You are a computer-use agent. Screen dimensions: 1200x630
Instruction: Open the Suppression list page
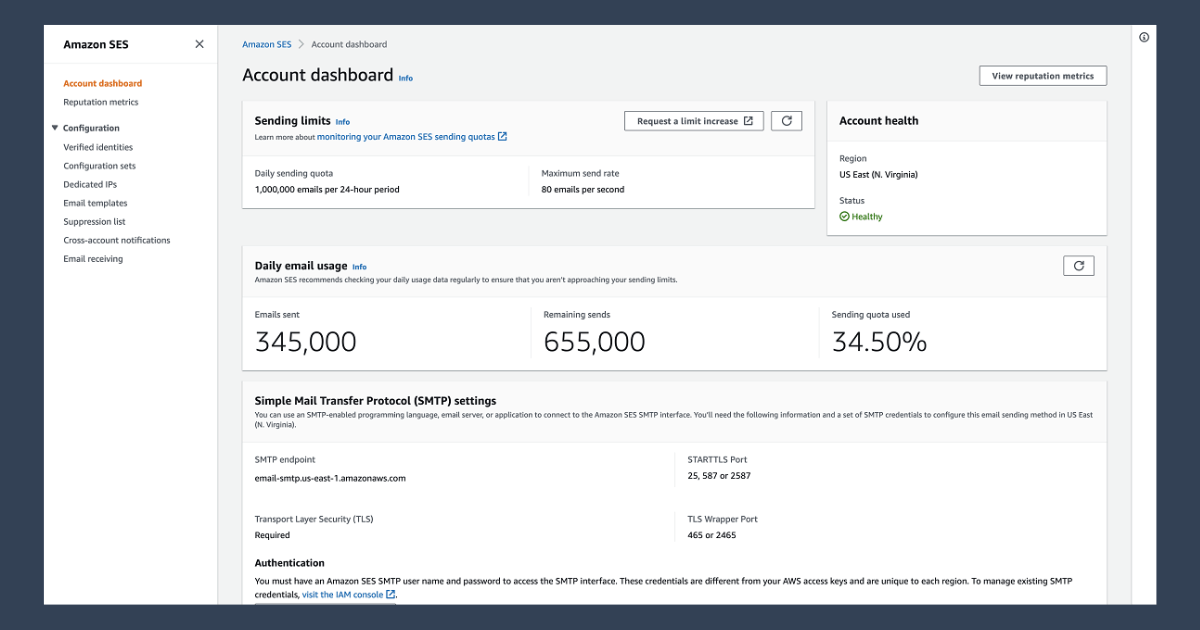point(94,222)
